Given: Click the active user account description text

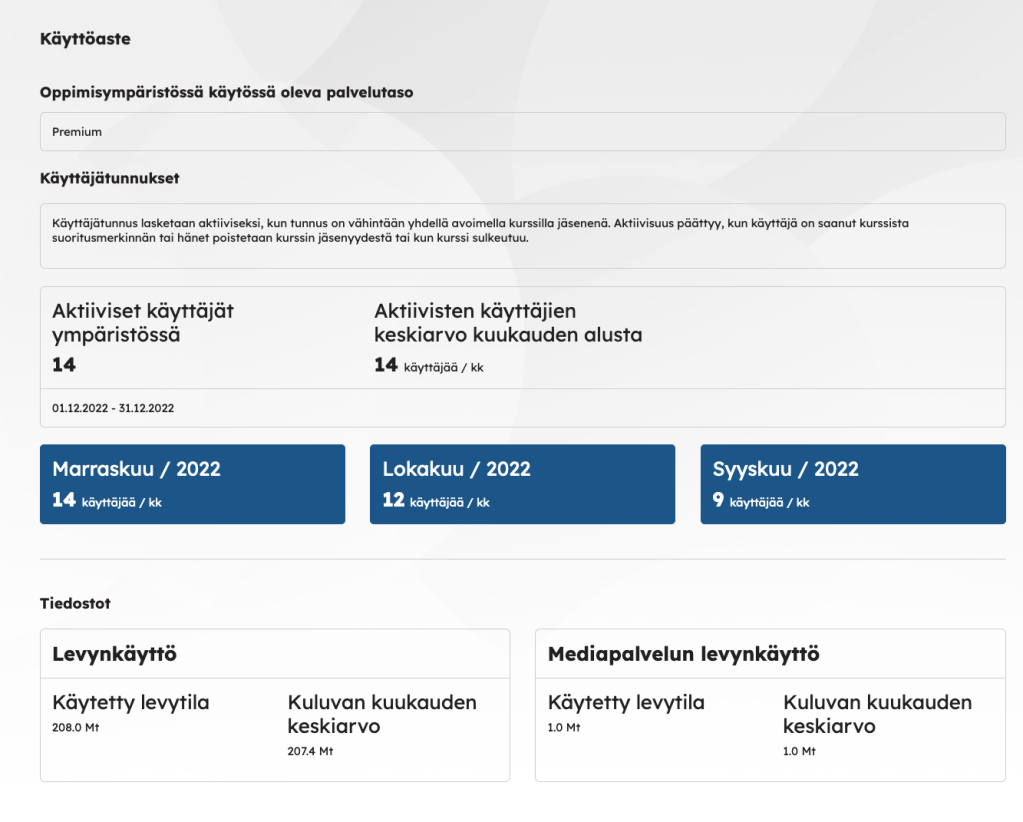Looking at the screenshot, I should [480, 230].
